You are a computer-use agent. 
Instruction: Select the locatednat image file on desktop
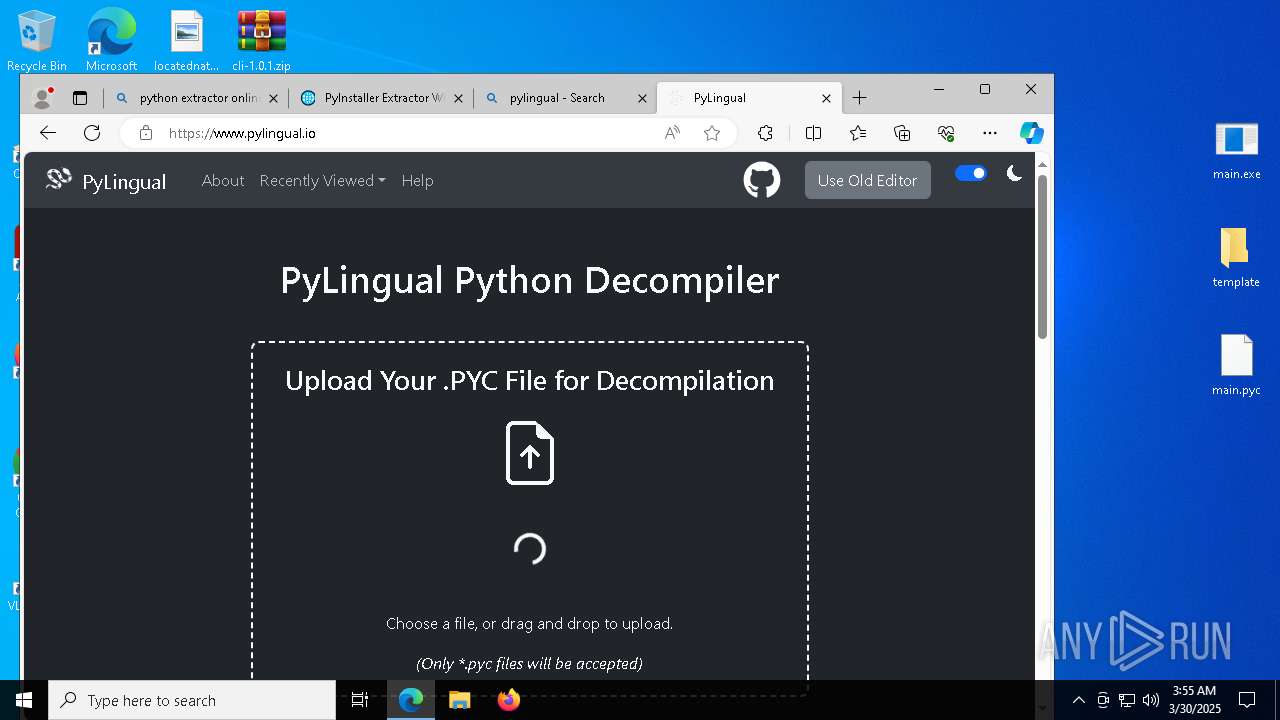tap(186, 41)
